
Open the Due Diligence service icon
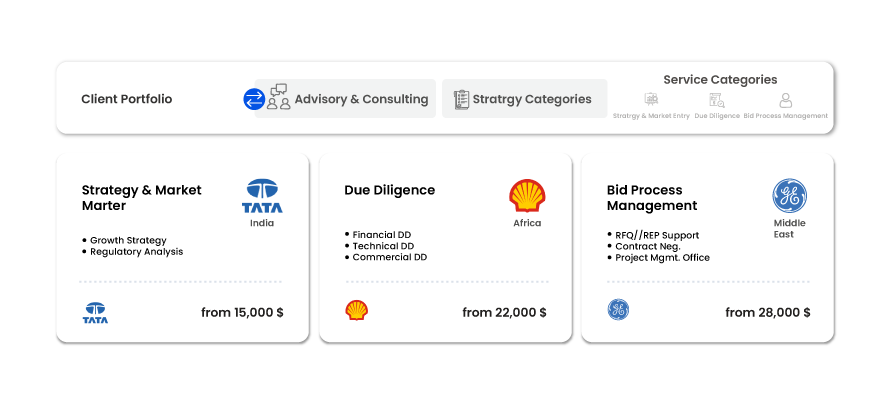(716, 100)
